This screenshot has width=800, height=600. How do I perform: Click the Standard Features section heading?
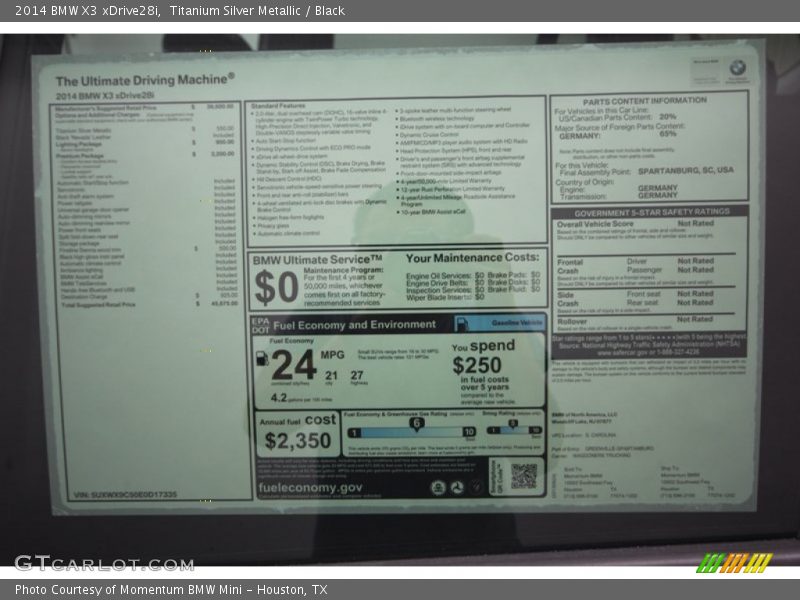coord(278,105)
